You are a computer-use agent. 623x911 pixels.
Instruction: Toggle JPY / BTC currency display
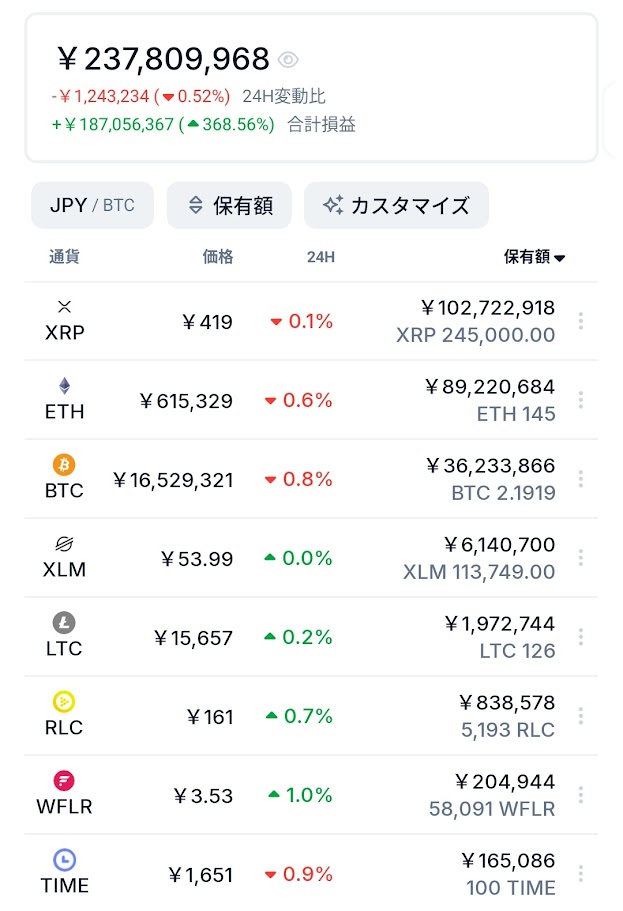point(92,205)
